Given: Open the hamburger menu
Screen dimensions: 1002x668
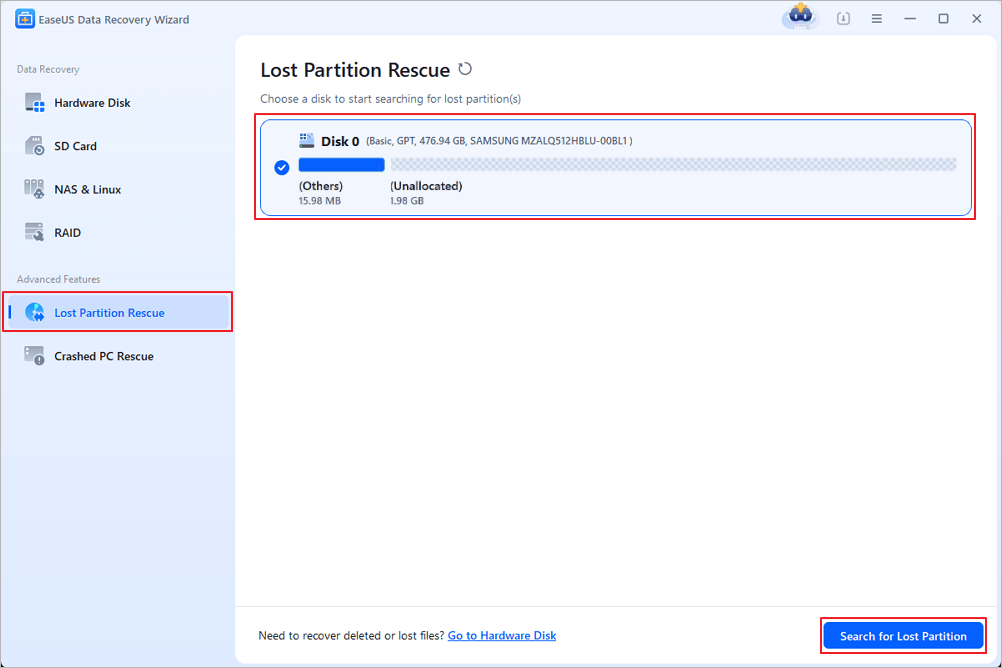Looking at the screenshot, I should click(876, 18).
